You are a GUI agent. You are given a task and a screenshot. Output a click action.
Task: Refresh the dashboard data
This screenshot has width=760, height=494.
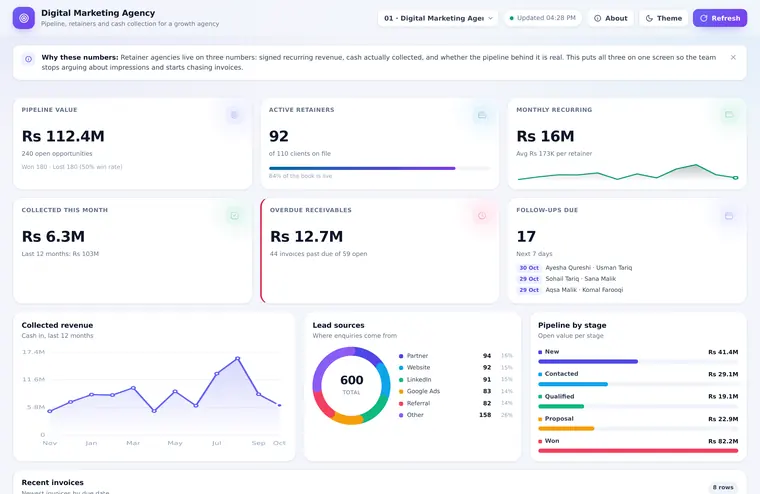[x=720, y=18]
